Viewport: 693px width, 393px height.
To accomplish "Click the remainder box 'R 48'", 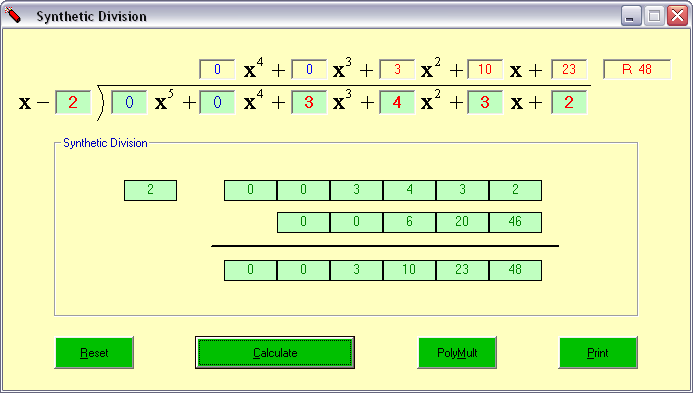I will pos(637,69).
